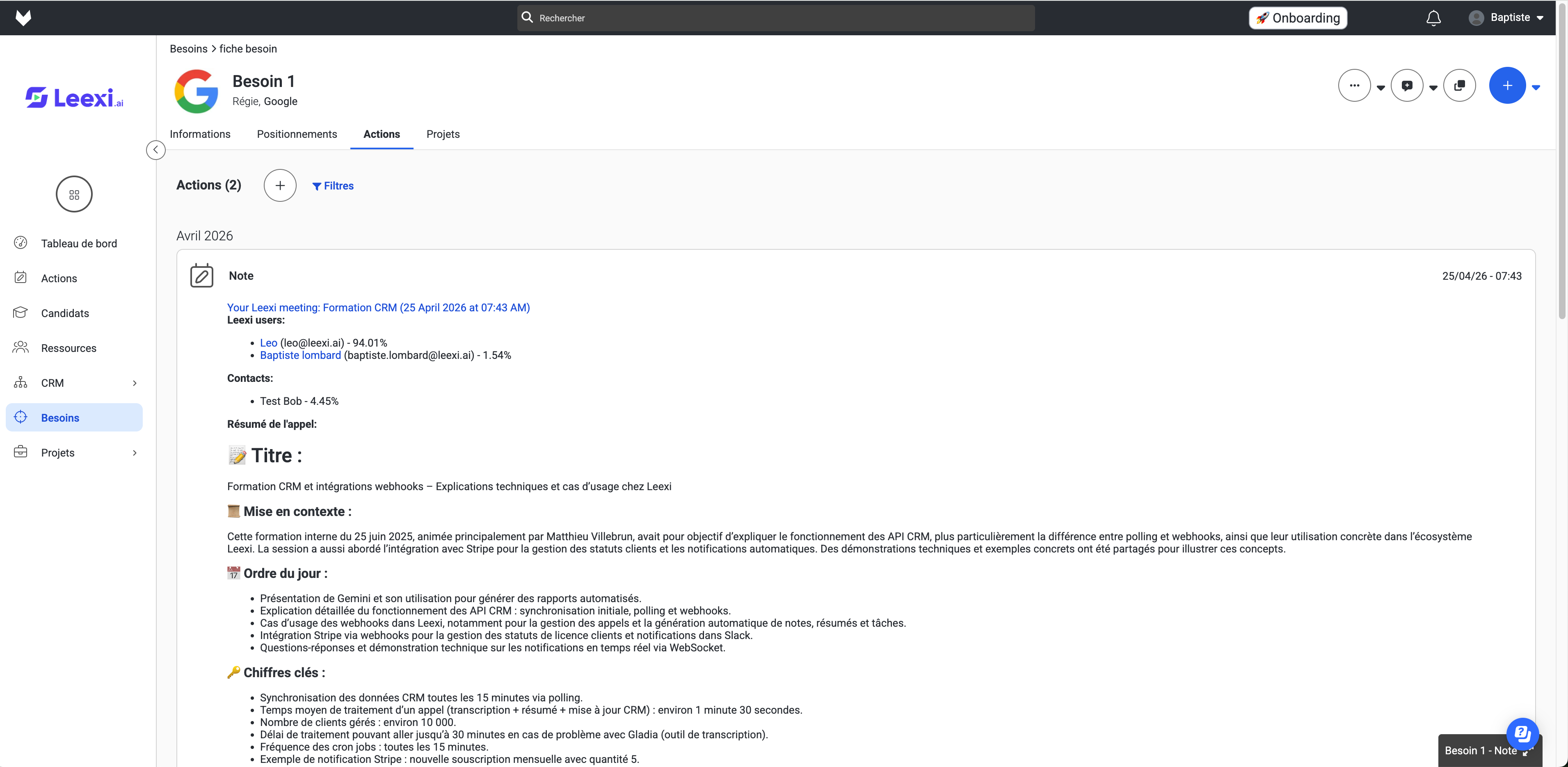The image size is (1568, 767).
Task: Switch to the Informations tab
Action: [x=200, y=134]
